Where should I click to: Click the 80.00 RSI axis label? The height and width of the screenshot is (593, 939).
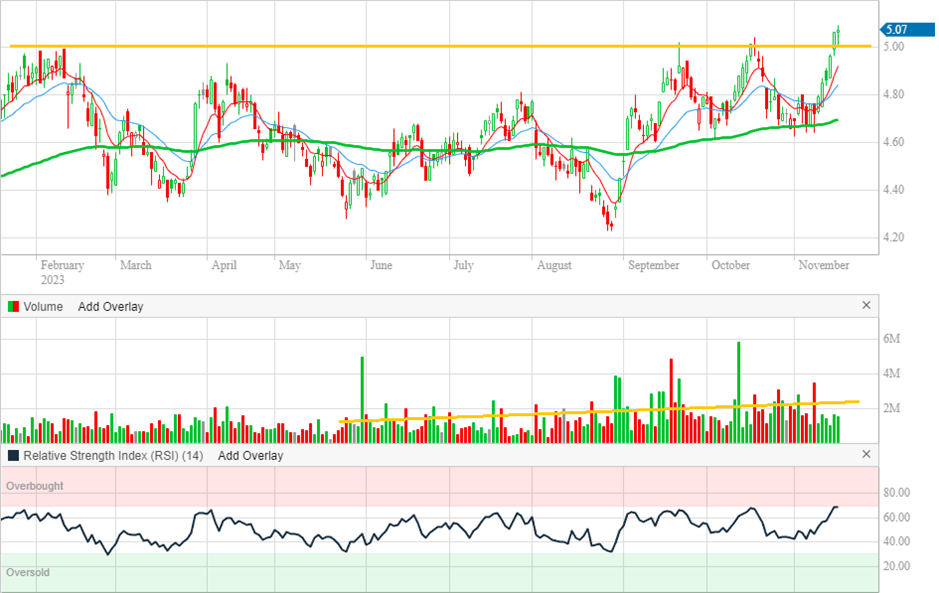pos(895,493)
